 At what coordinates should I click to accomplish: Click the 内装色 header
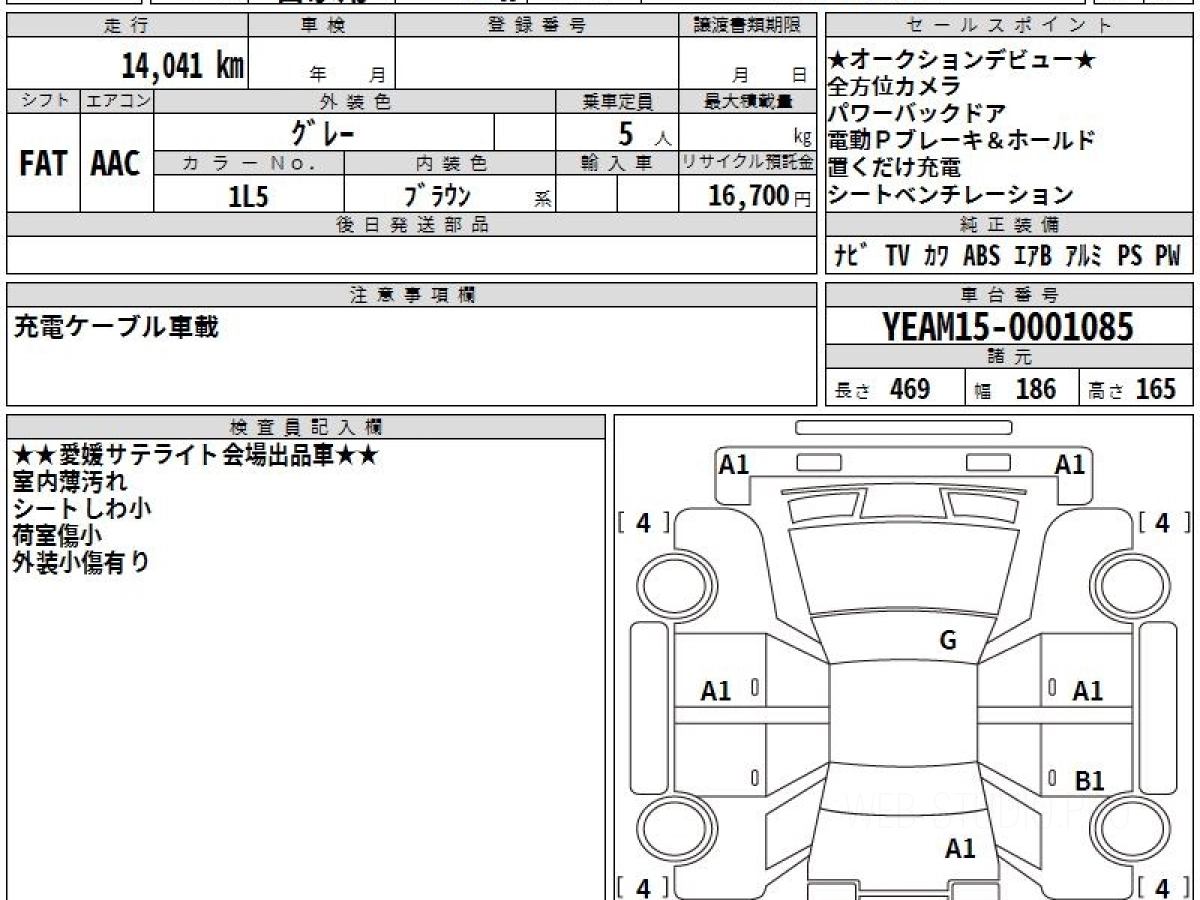pyautogui.click(x=450, y=163)
